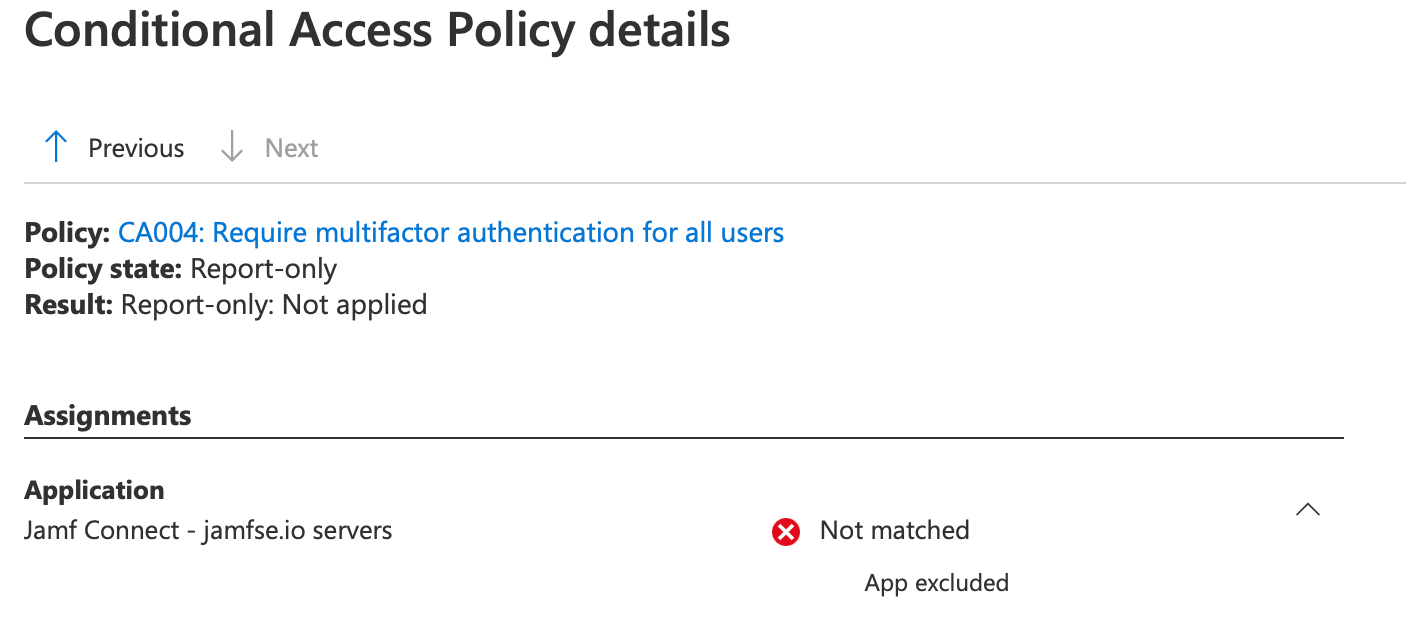This screenshot has height=622, width=1406.
Task: Open CA004 Require multifactor authentication policy link
Action: (x=451, y=233)
